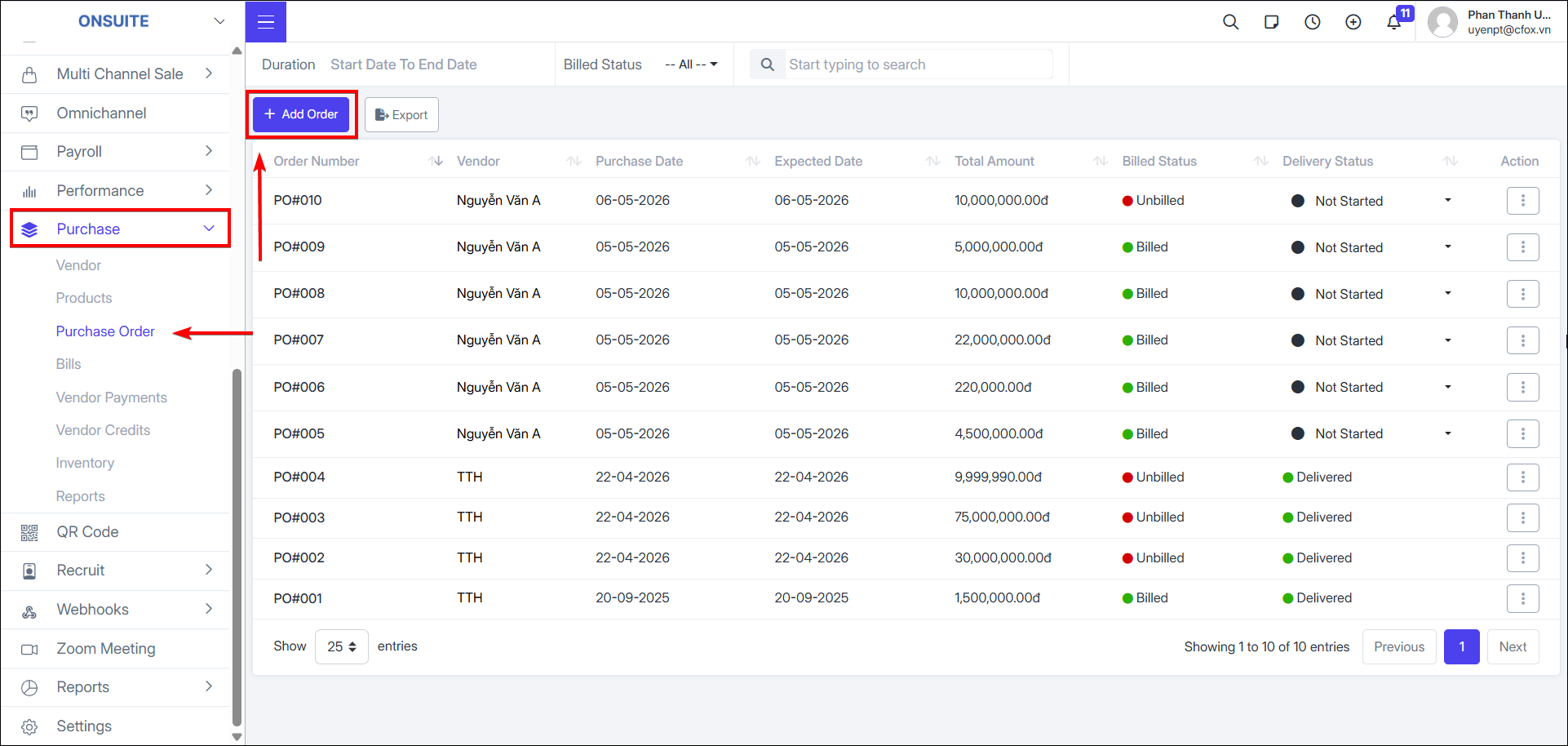
Task: Change delivery status dropdown for PO#006
Action: pyautogui.click(x=1448, y=387)
